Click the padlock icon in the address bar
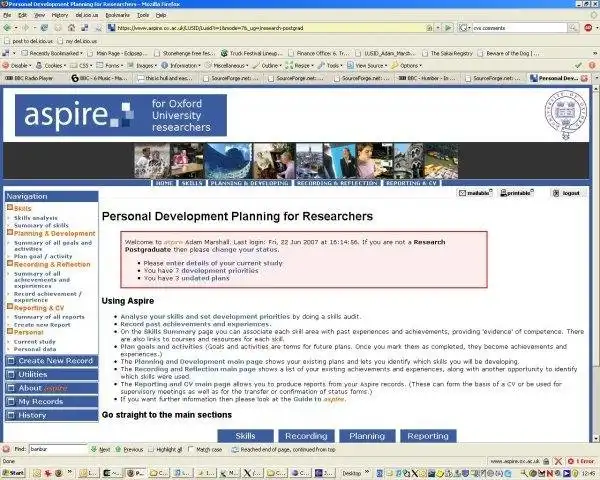The height and width of the screenshot is (480, 600). pyautogui.click(x=429, y=28)
